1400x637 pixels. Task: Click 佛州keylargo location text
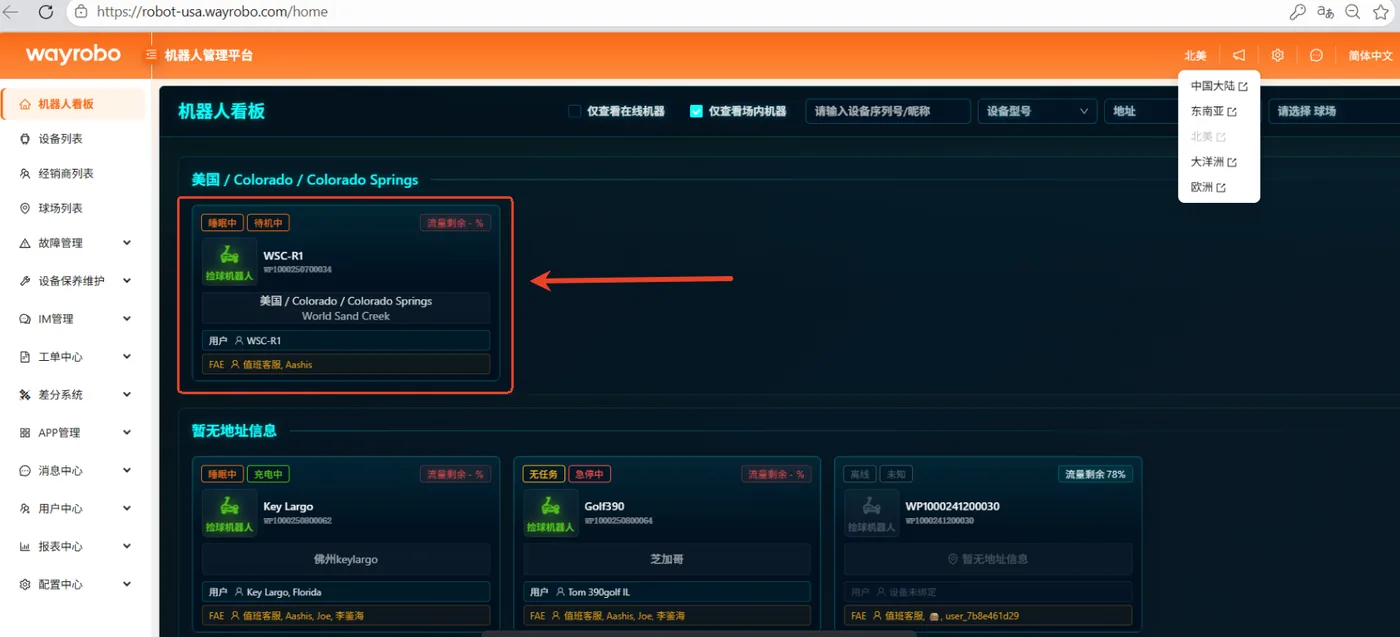[x=346, y=559]
